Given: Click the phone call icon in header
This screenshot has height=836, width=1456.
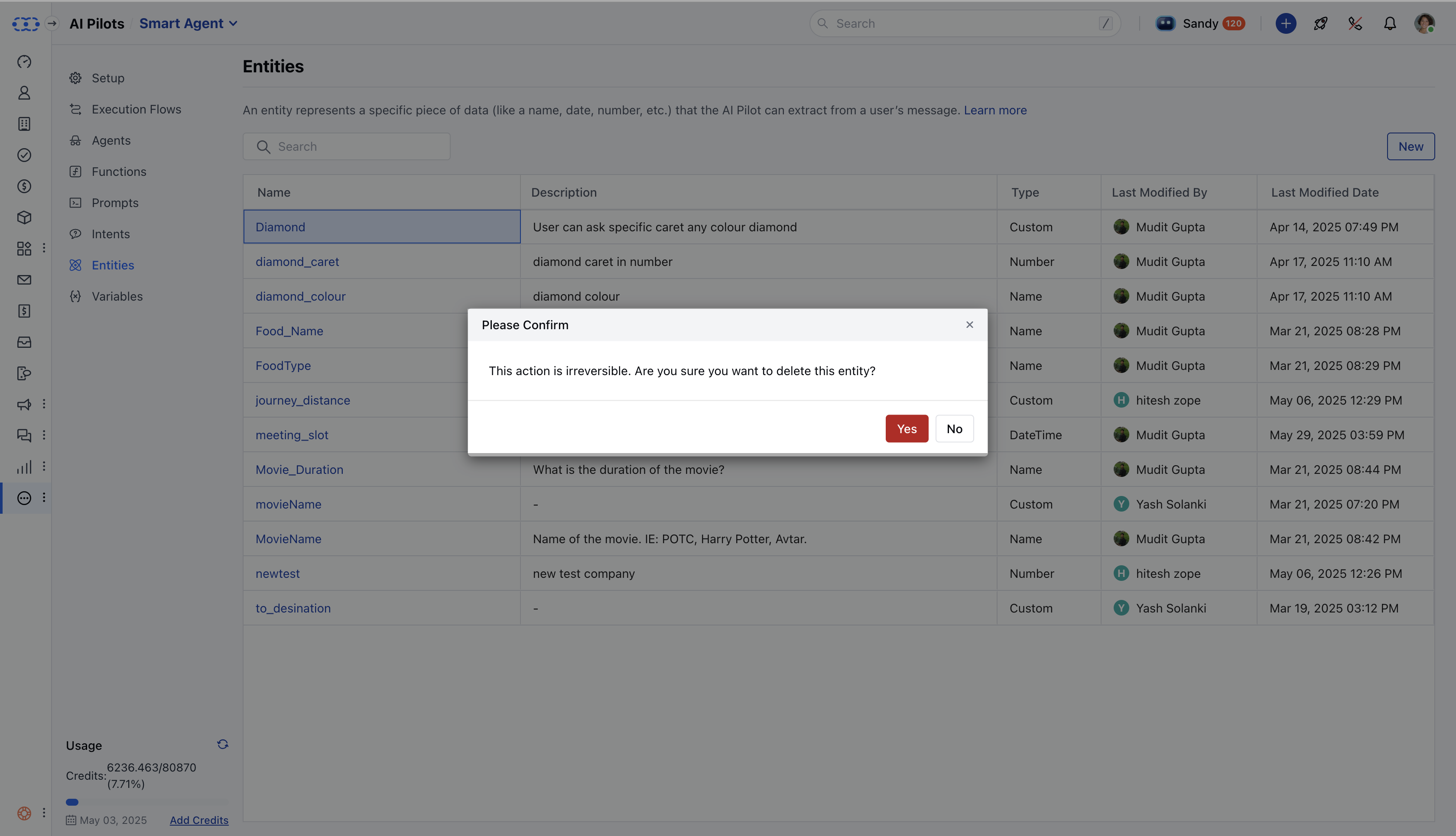Looking at the screenshot, I should point(1355,23).
